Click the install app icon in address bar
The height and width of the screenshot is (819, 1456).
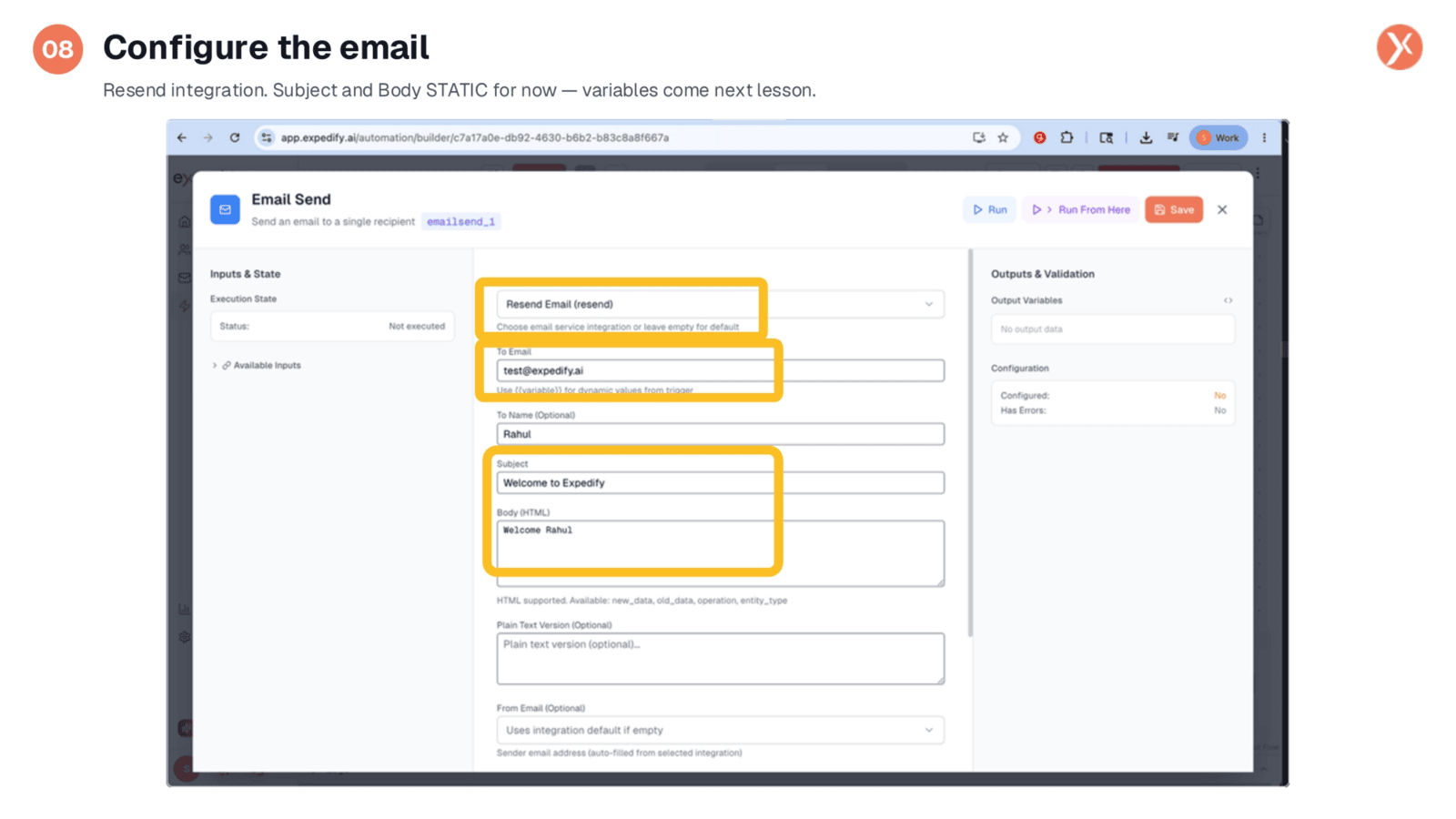(978, 137)
